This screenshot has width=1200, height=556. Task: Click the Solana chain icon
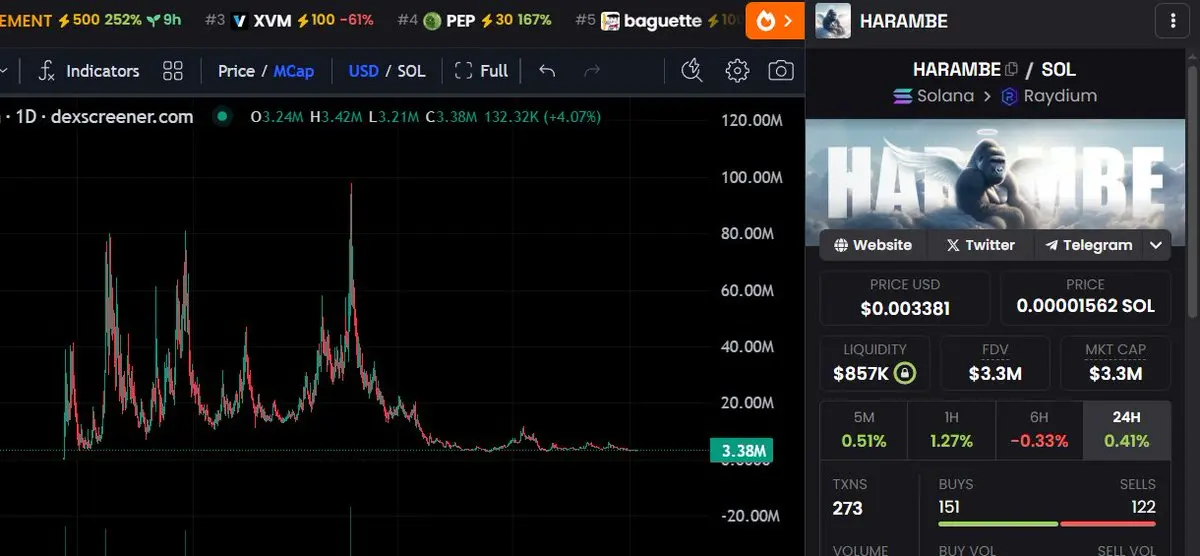coord(903,97)
